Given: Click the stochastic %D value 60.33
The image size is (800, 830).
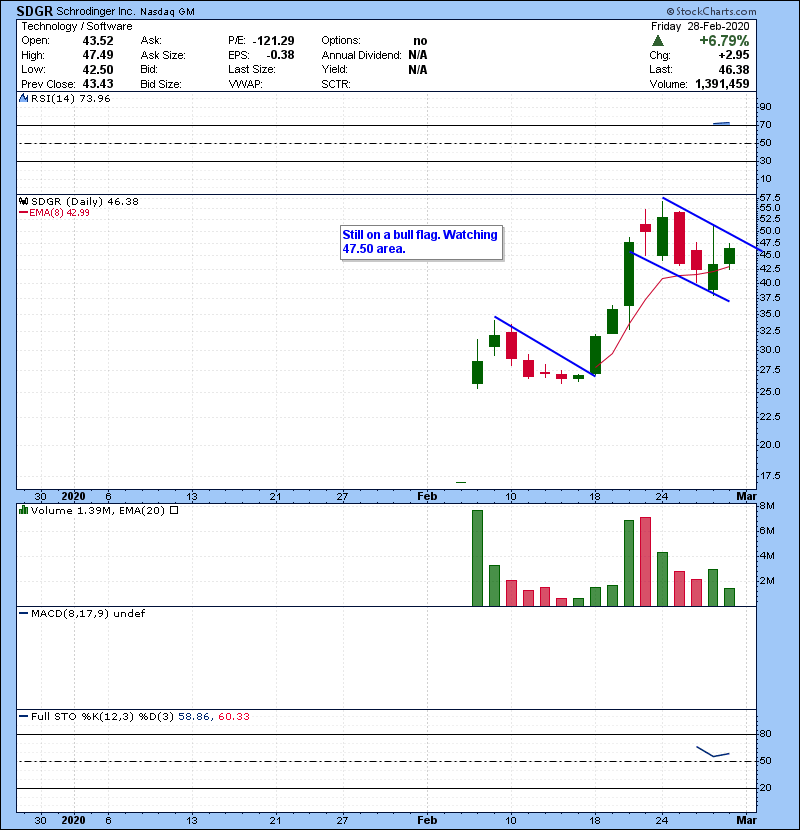Looking at the screenshot, I should (x=233, y=717).
